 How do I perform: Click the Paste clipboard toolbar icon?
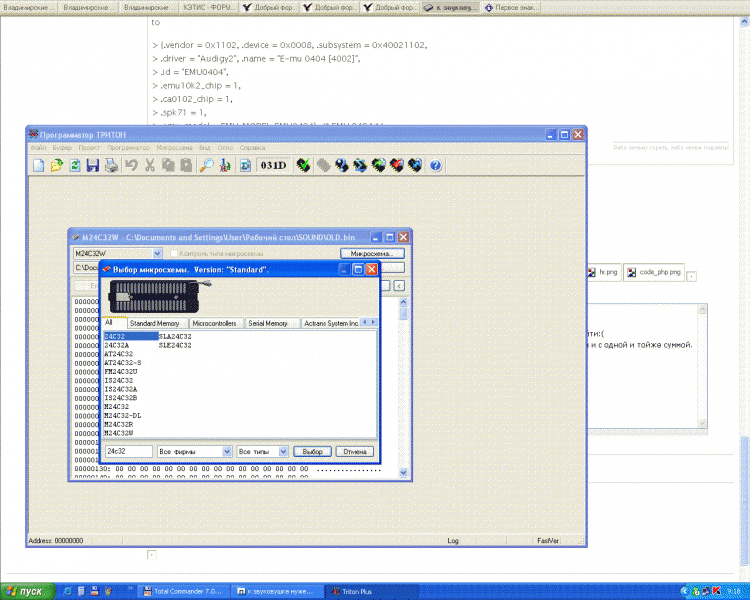[x=186, y=166]
